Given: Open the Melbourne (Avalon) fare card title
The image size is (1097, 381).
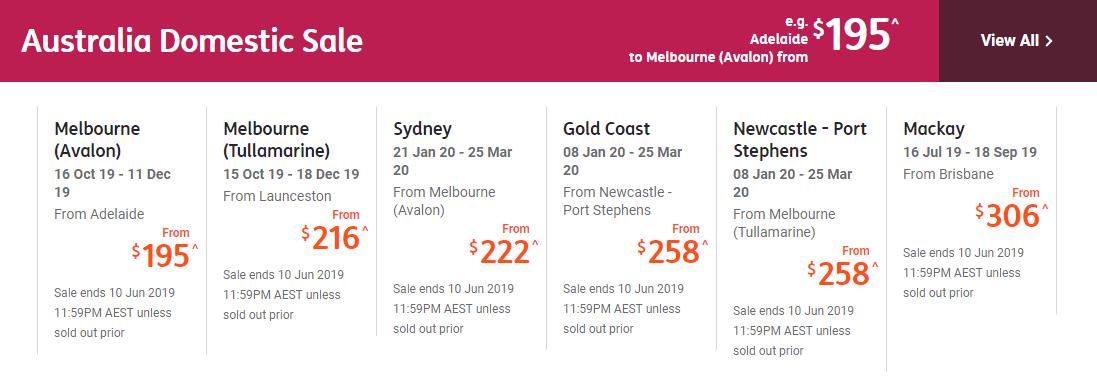Looking at the screenshot, I should tap(97, 140).
